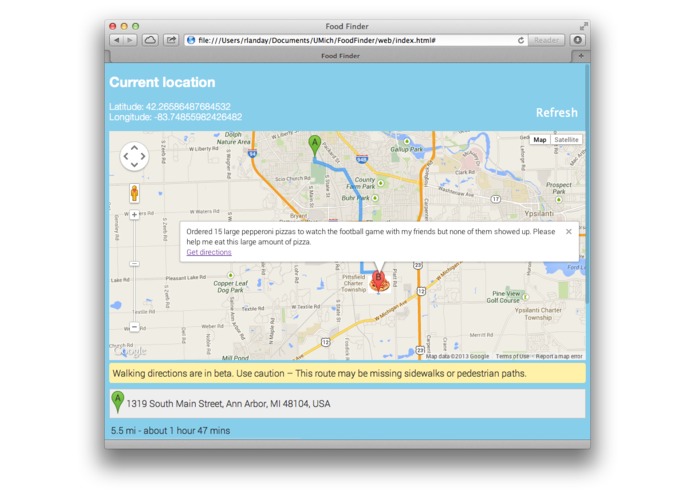The width and height of the screenshot is (695, 494).
Task: Click the green marker A on map
Action: pos(314,146)
